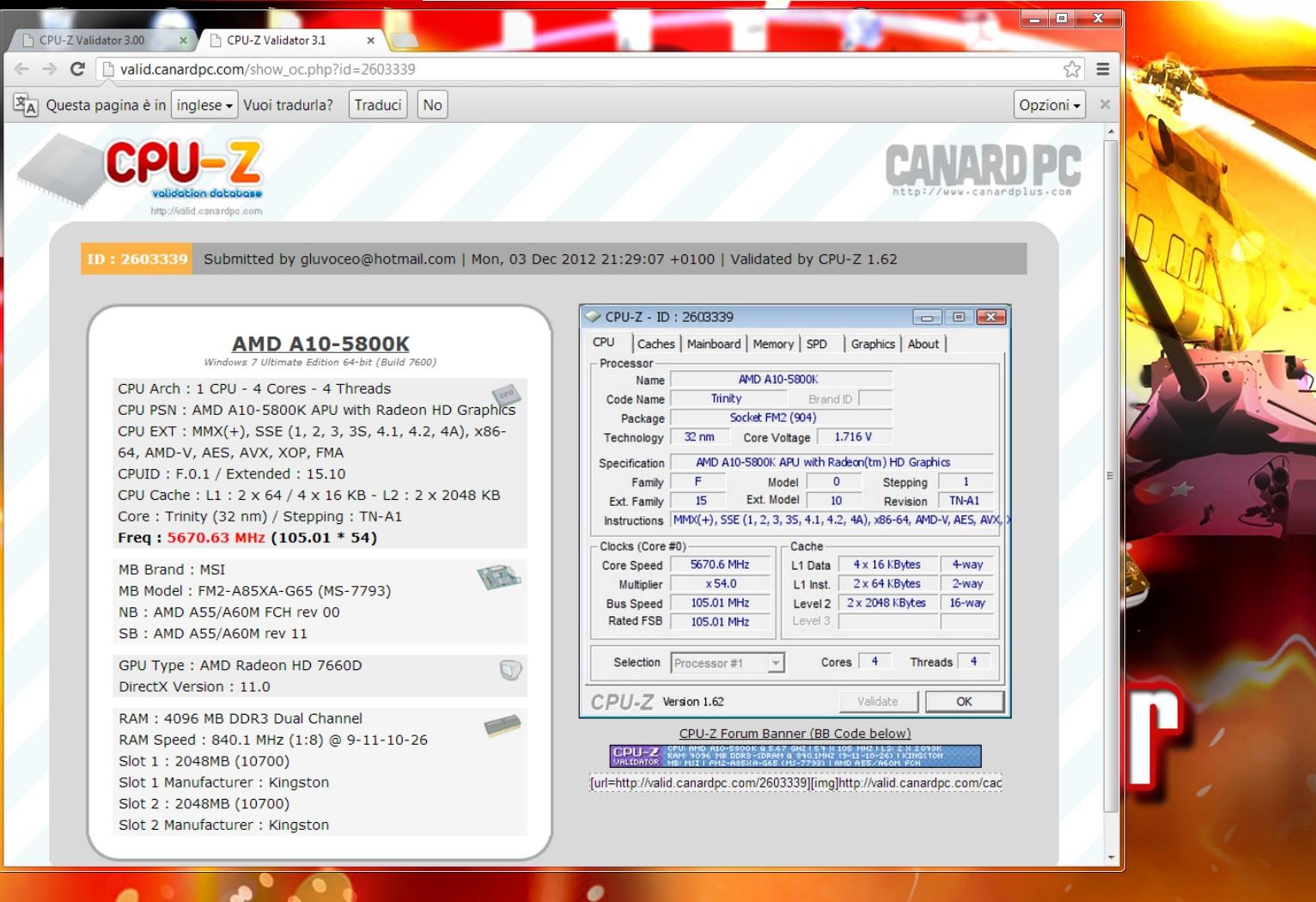Open the Chrome menu icon
Viewport: 1316px width, 902px height.
coord(1103,69)
